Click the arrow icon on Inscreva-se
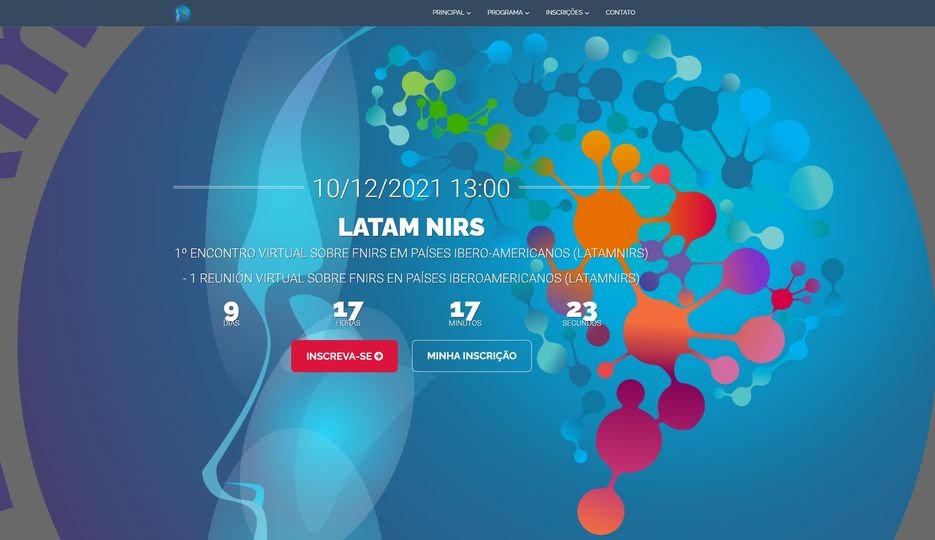 click(x=379, y=356)
